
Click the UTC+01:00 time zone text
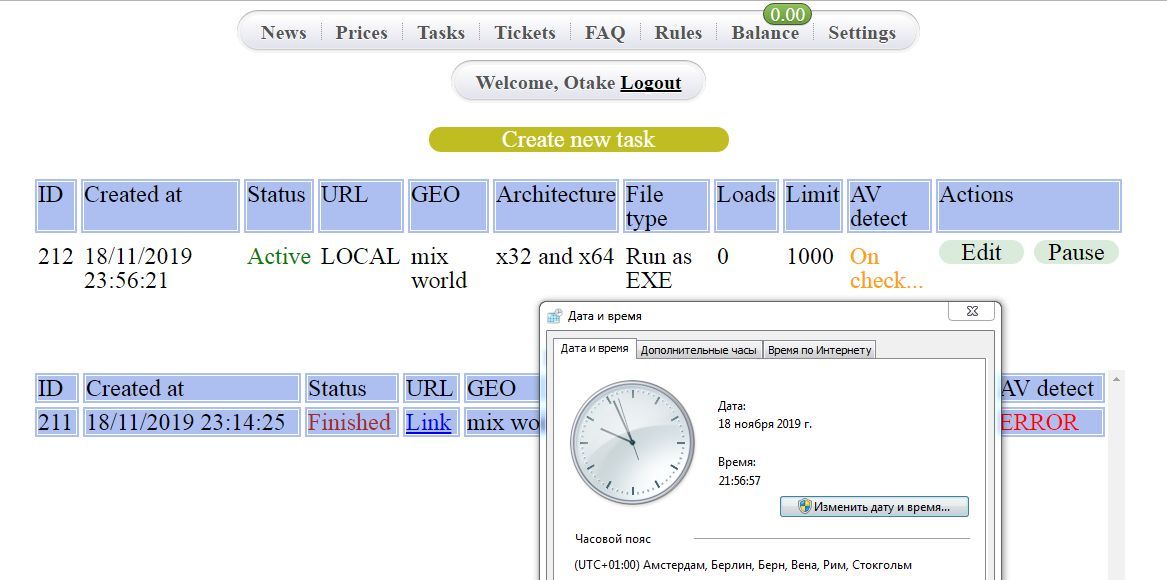click(743, 565)
